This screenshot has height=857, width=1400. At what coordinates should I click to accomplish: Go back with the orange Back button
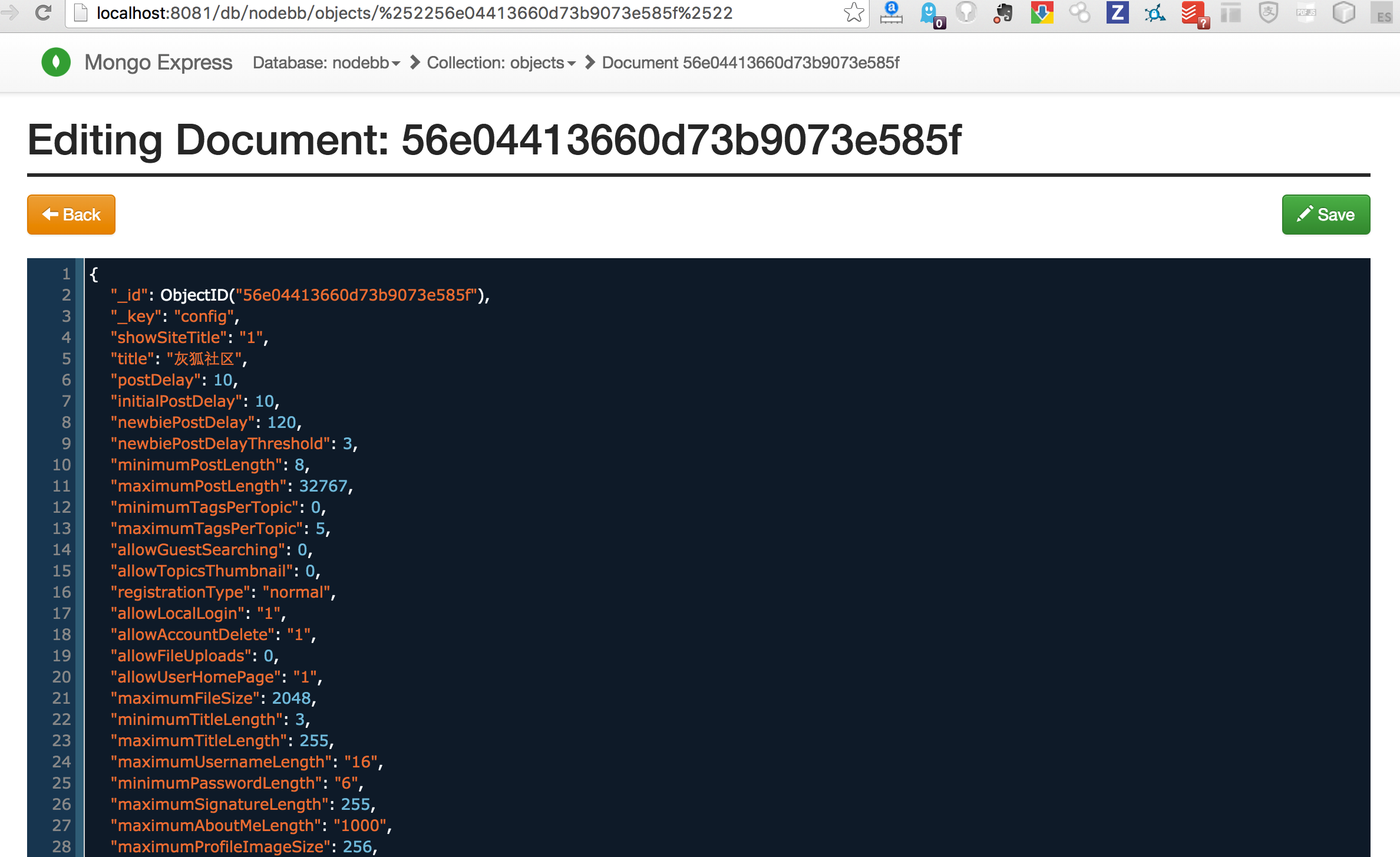(x=71, y=215)
